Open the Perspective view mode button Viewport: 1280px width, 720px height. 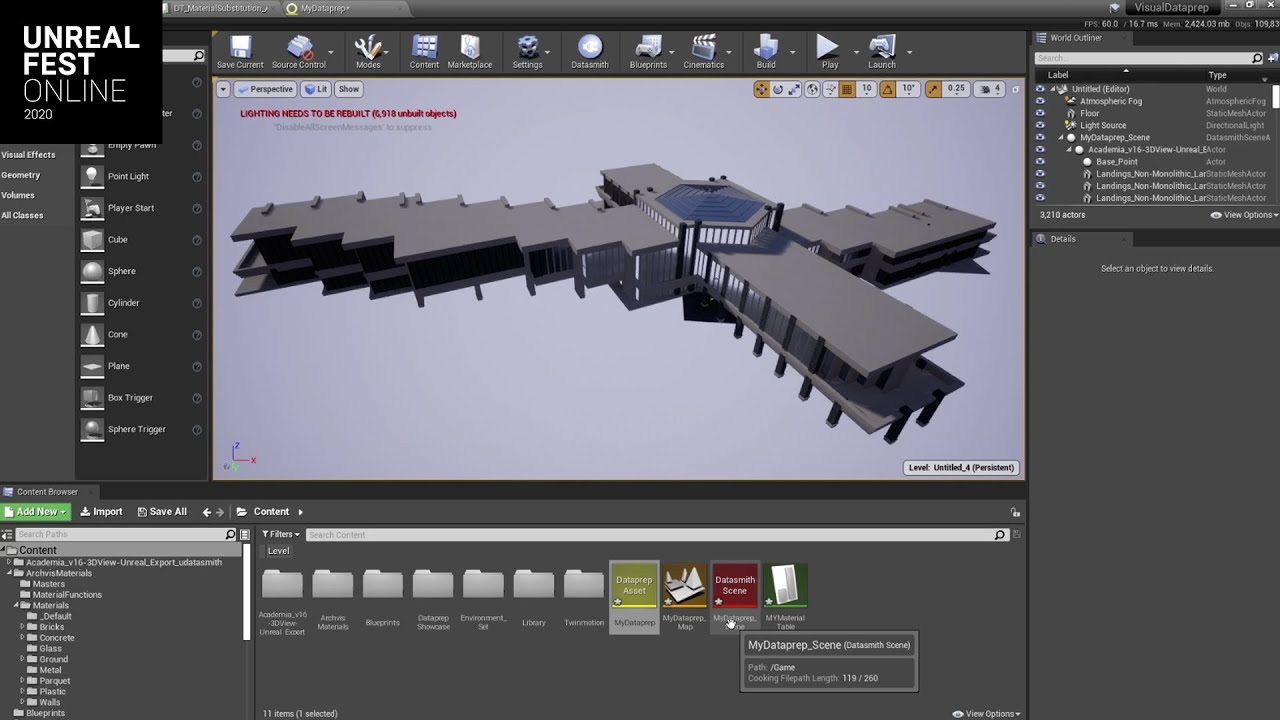[x=265, y=89]
